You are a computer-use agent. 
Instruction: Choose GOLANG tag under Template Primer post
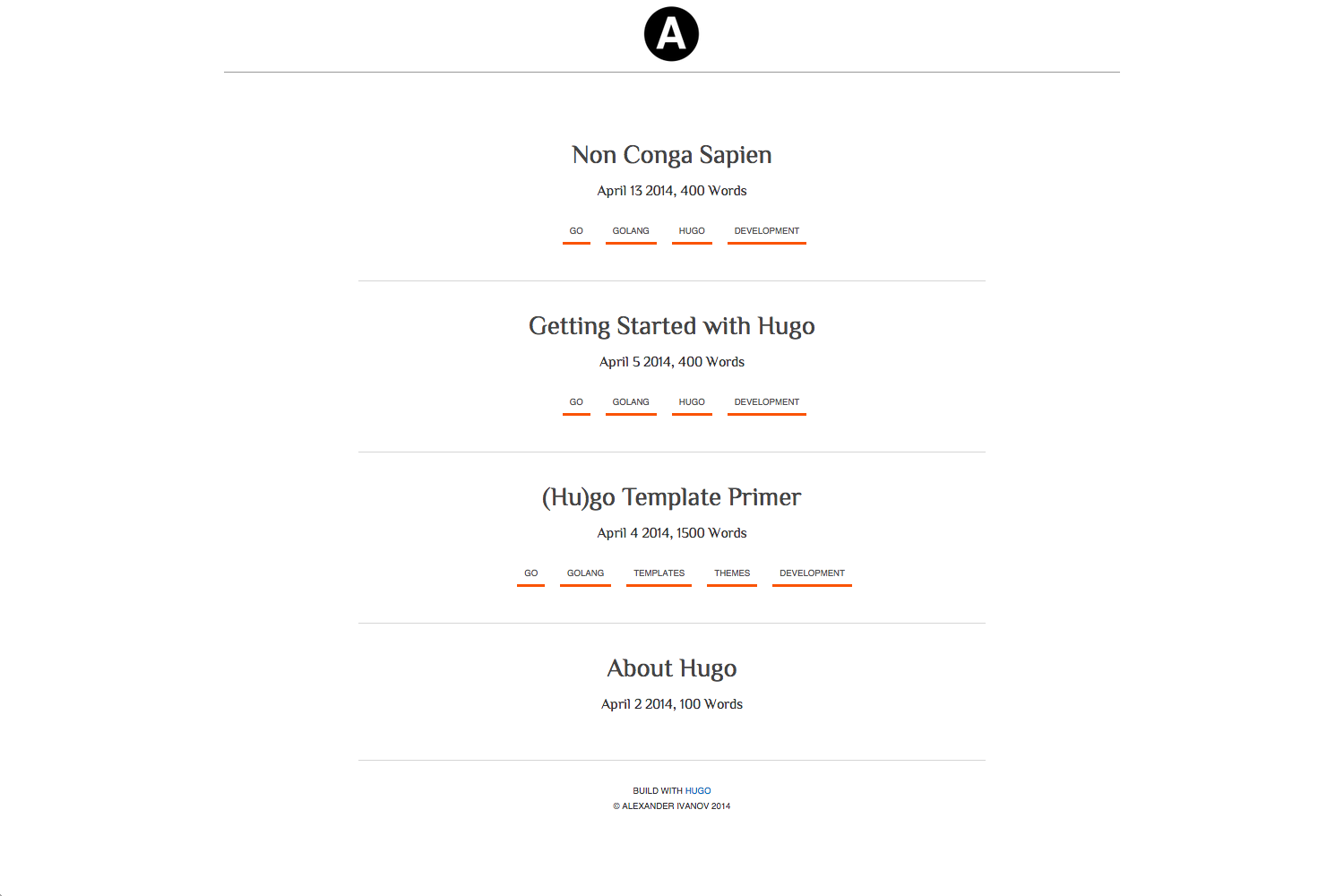pyautogui.click(x=585, y=573)
